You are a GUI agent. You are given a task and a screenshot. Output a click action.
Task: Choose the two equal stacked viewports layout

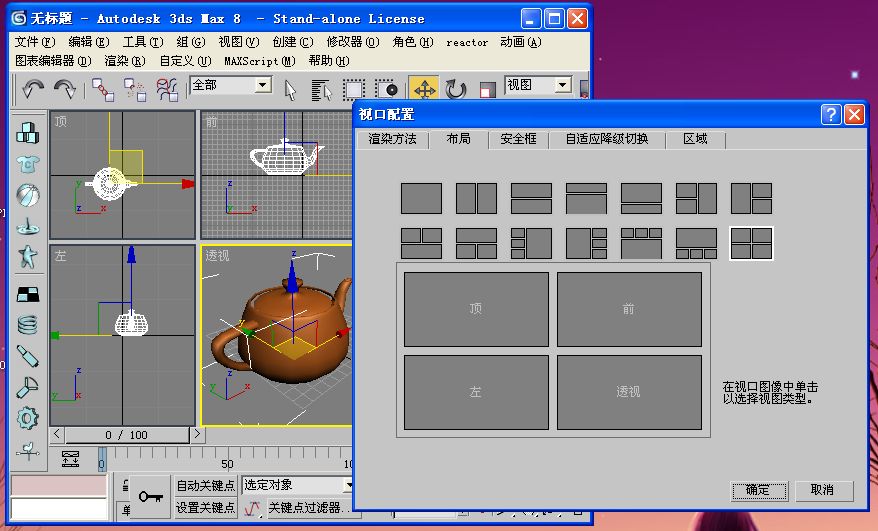tap(531, 198)
